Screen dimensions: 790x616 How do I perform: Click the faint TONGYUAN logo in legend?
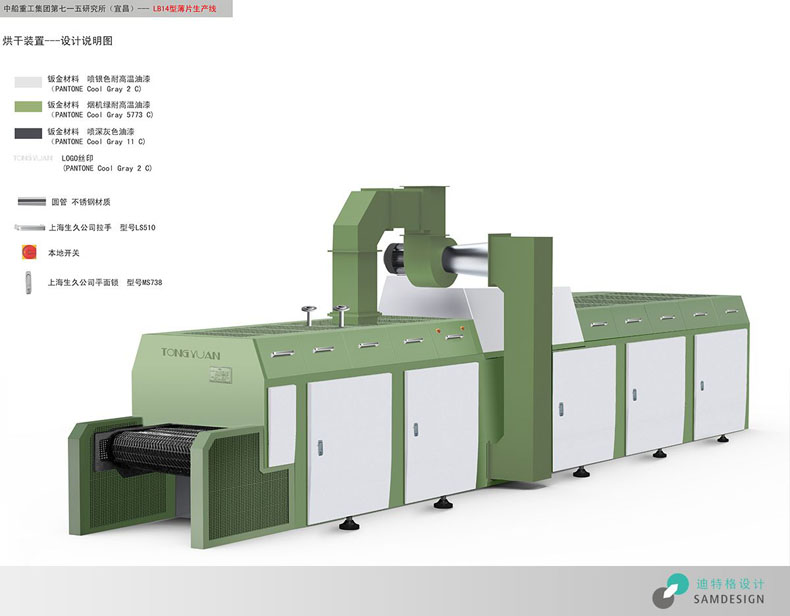pos(32,158)
